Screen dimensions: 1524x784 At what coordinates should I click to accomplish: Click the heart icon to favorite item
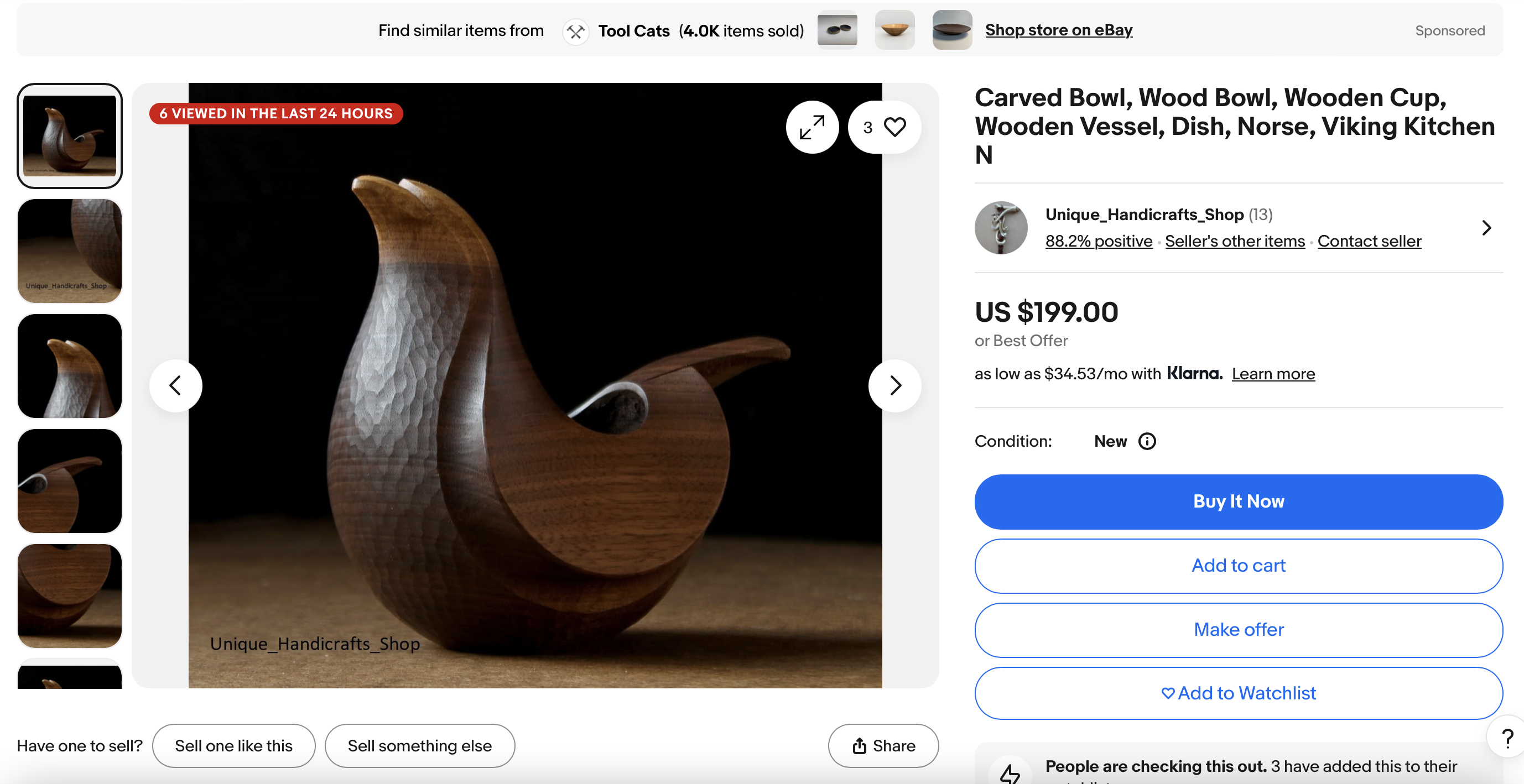click(894, 127)
